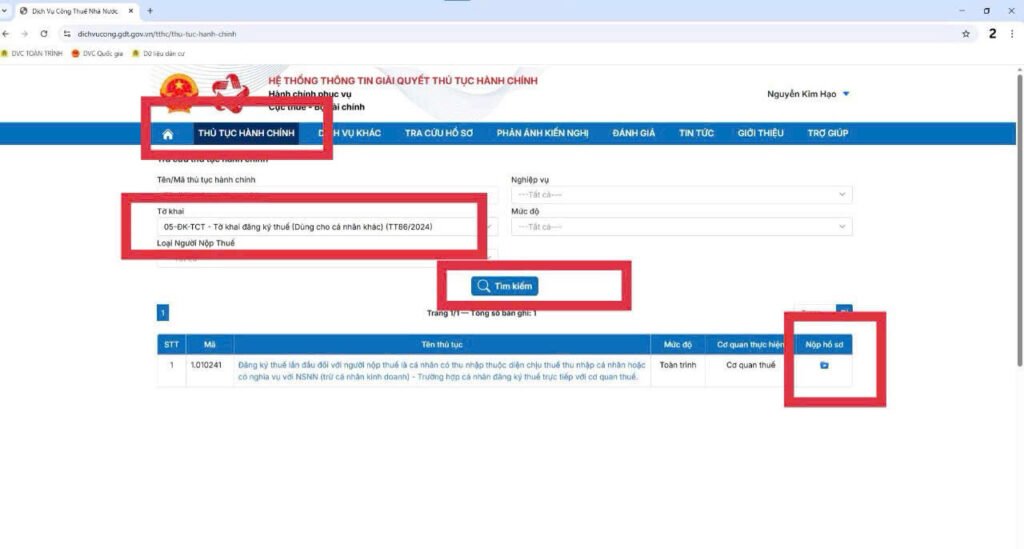This screenshot has height=549, width=1024.
Task: Open the DVC Quốc gia bookmark
Action: (97, 53)
